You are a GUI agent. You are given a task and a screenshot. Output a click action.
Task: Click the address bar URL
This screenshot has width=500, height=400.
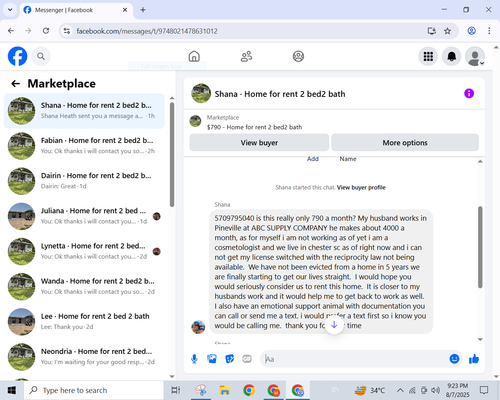147,31
